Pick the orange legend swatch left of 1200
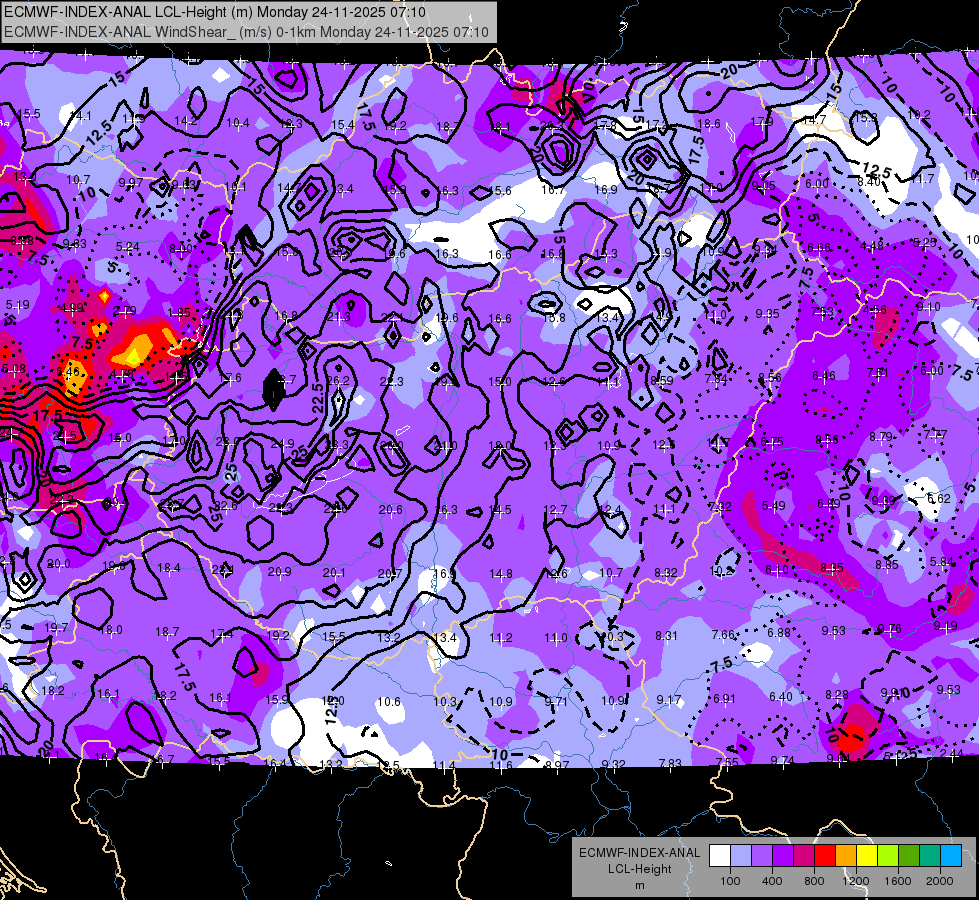979x900 pixels. click(846, 856)
